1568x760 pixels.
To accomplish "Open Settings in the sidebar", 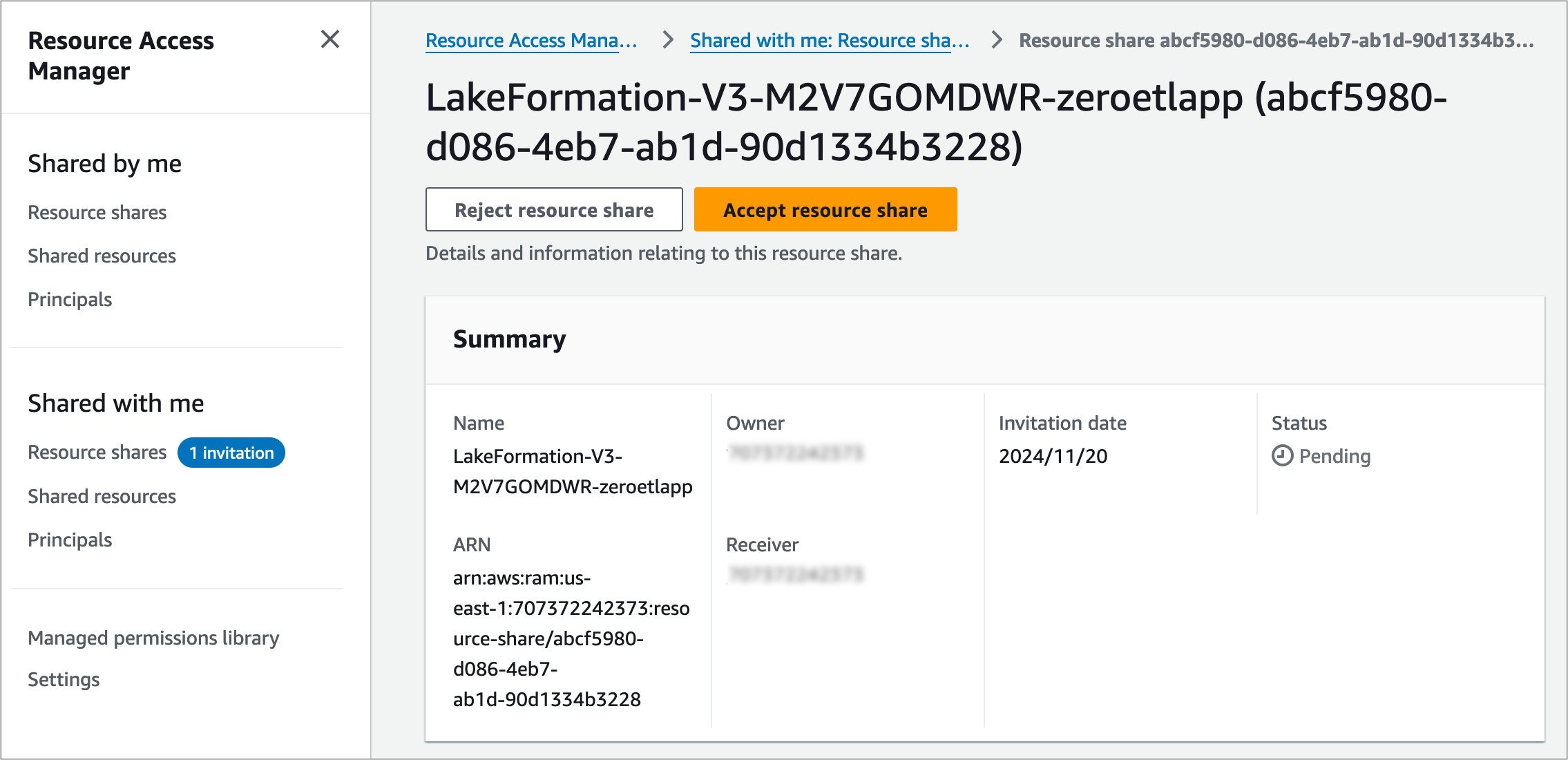I will (64, 679).
